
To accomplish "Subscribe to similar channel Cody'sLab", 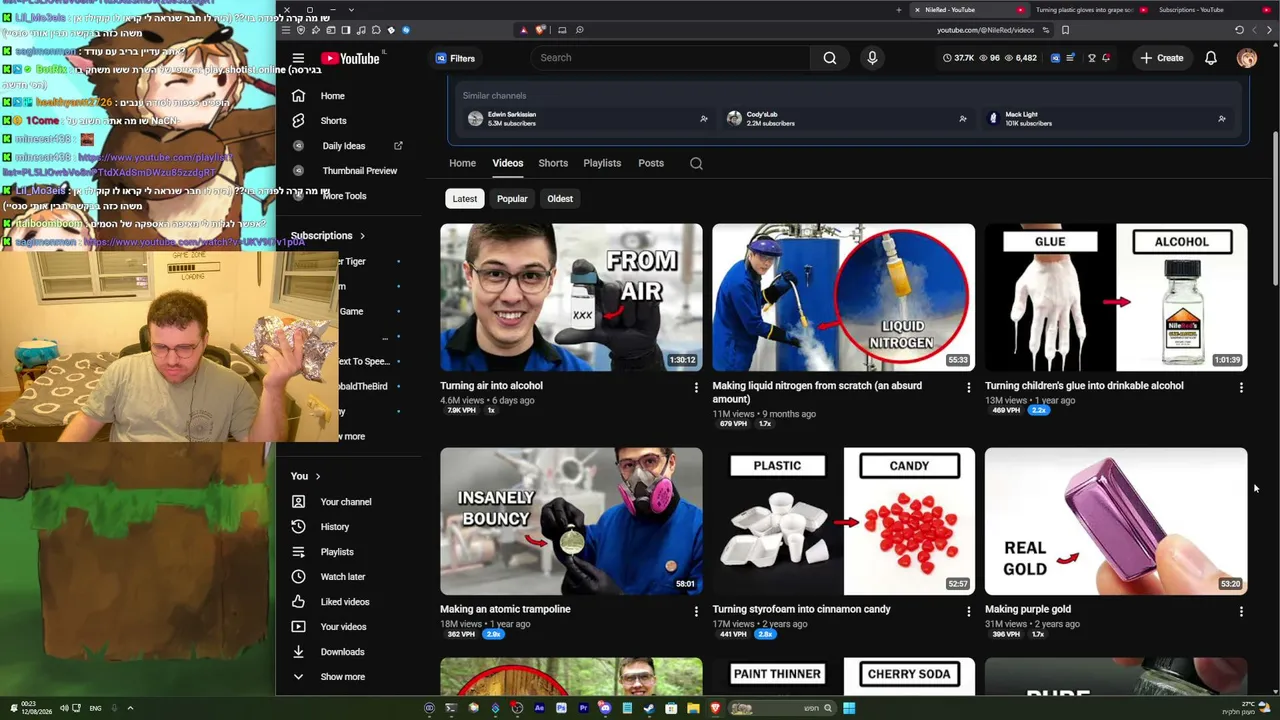I will coord(963,119).
